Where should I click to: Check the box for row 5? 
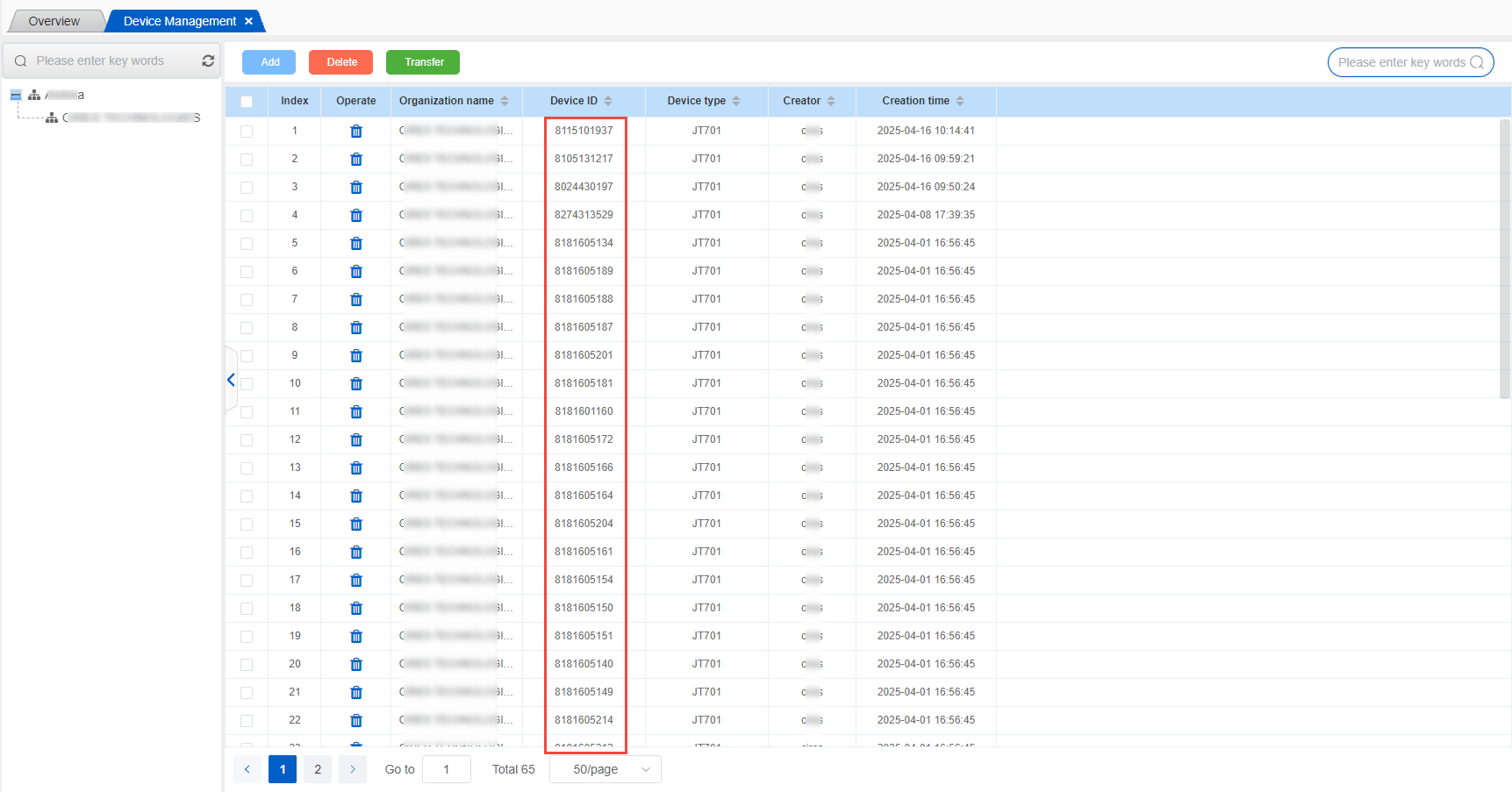coord(247,243)
